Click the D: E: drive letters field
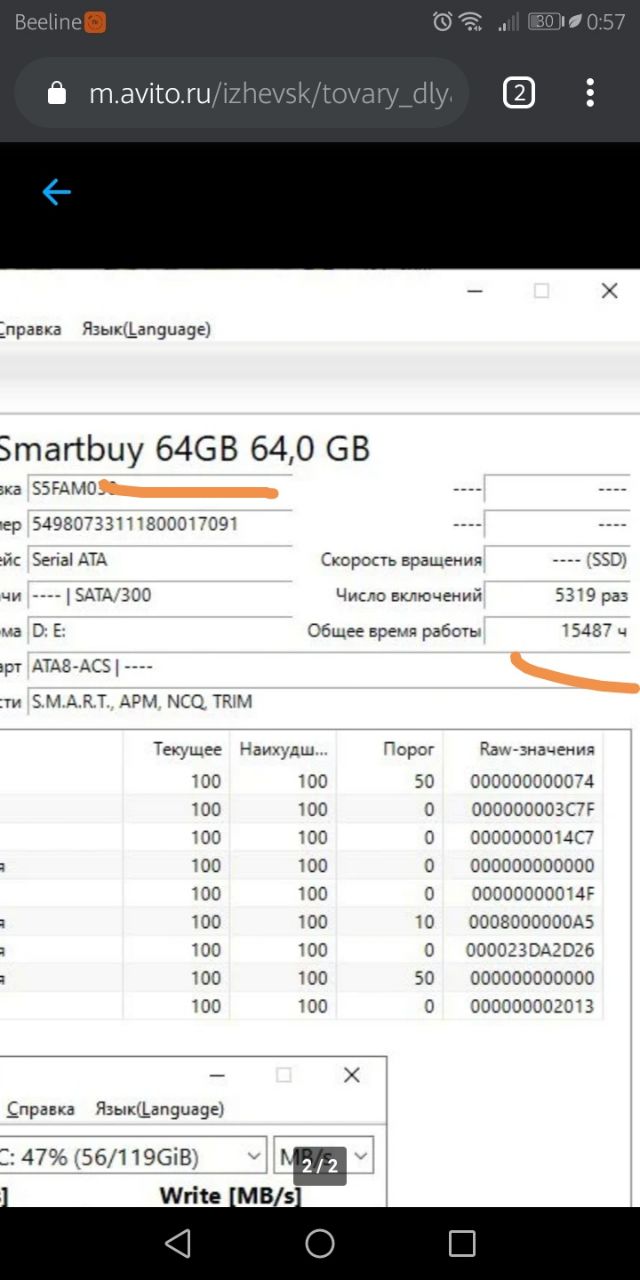The image size is (640, 1280). (x=160, y=631)
